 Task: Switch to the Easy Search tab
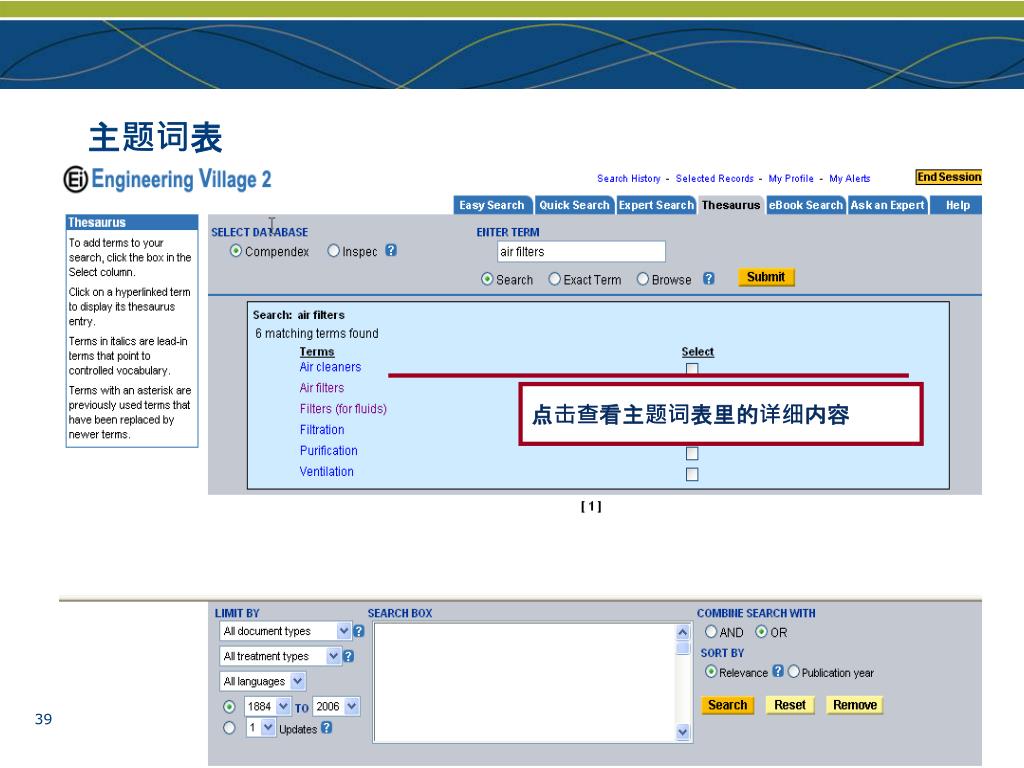tap(492, 205)
